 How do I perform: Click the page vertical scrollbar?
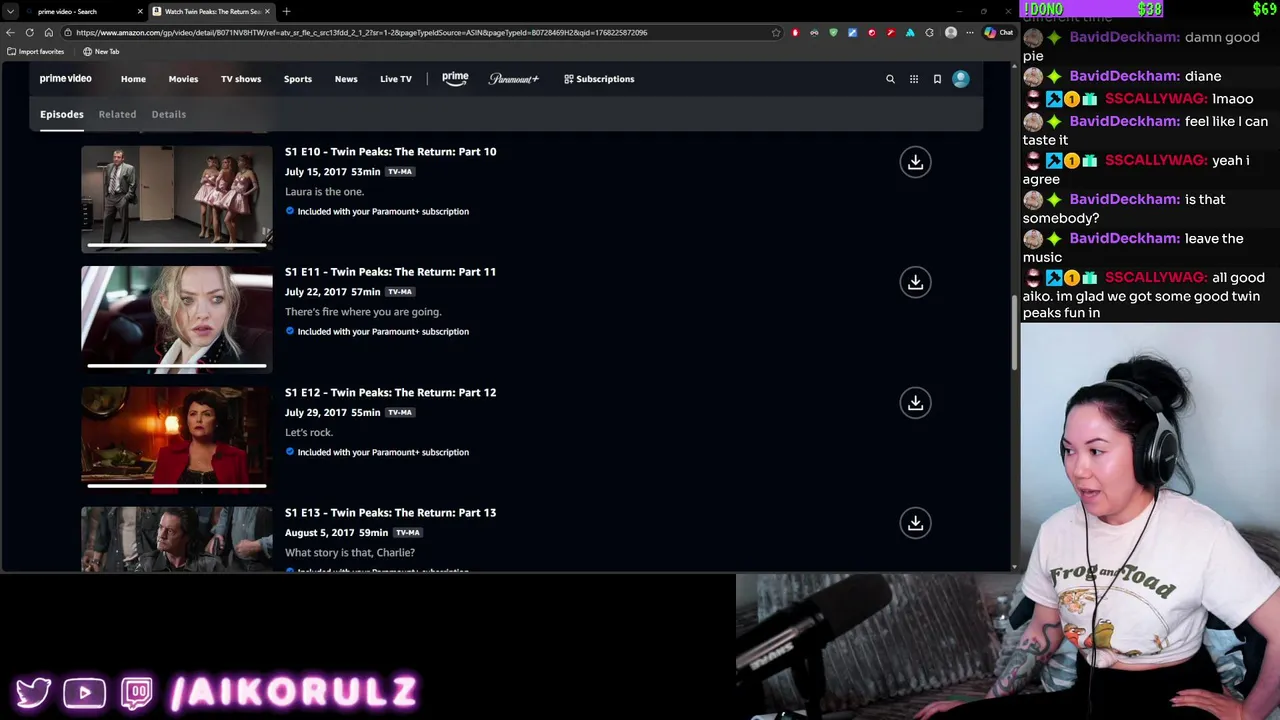(x=1015, y=333)
